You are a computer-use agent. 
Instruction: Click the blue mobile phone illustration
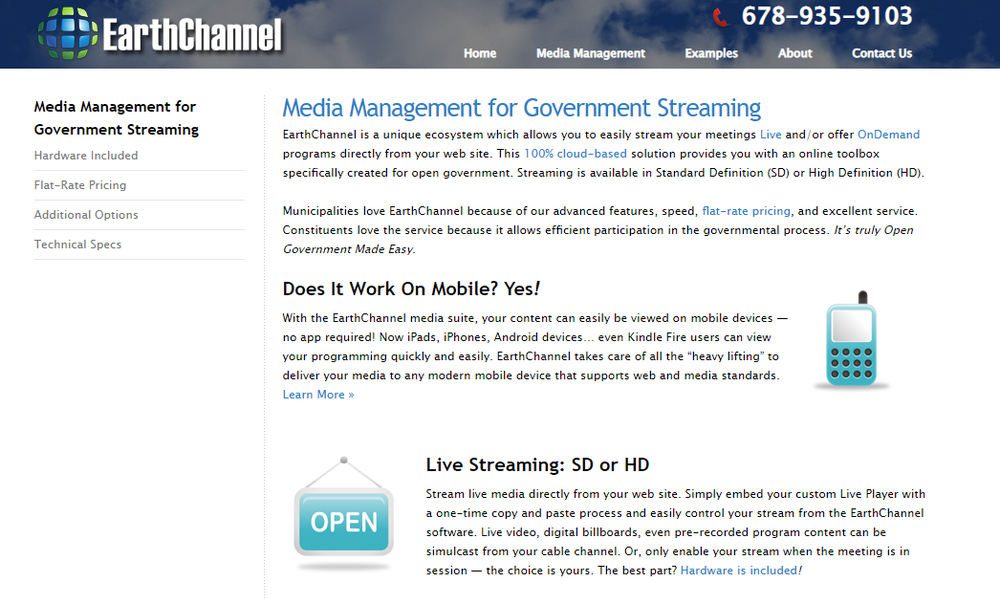coord(851,340)
